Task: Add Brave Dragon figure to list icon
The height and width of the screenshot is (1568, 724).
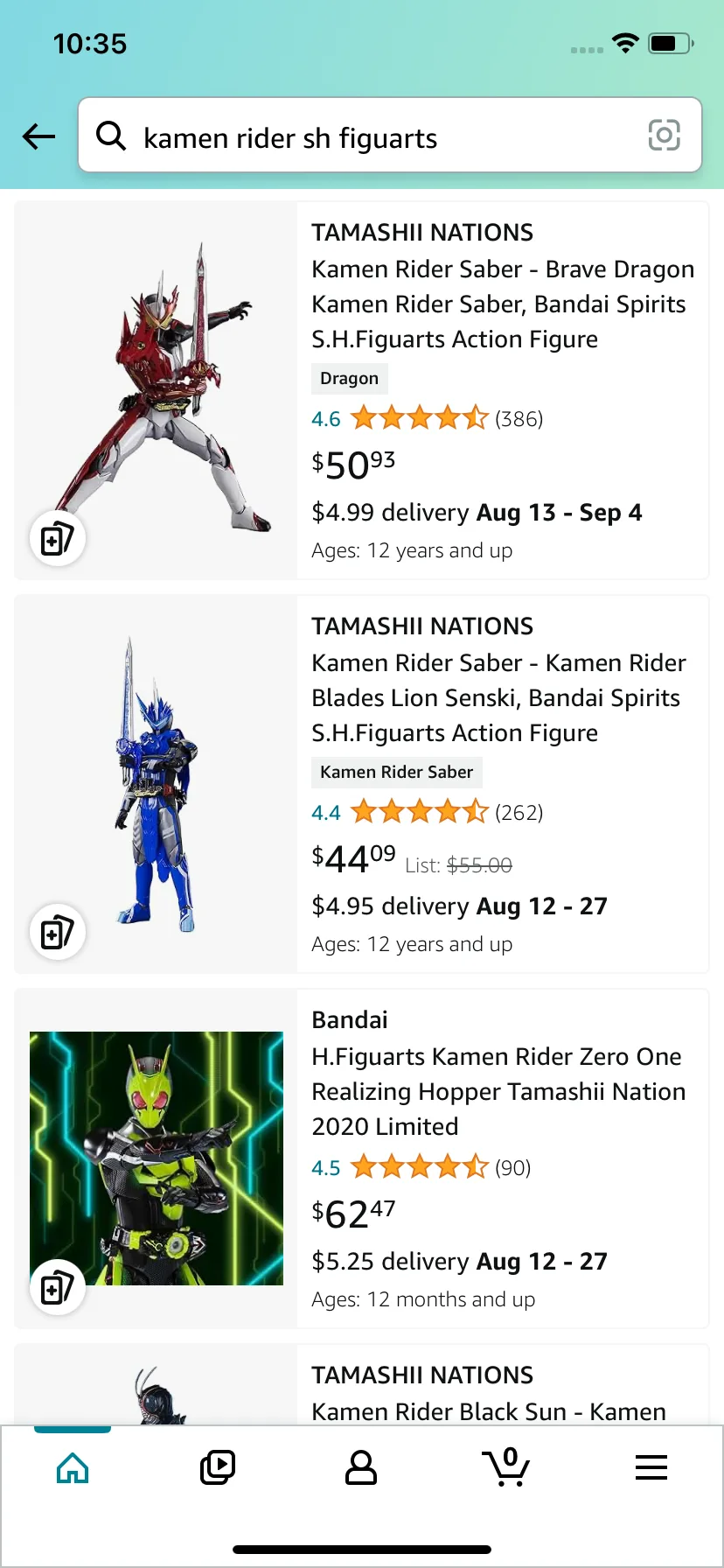Action: tap(57, 538)
